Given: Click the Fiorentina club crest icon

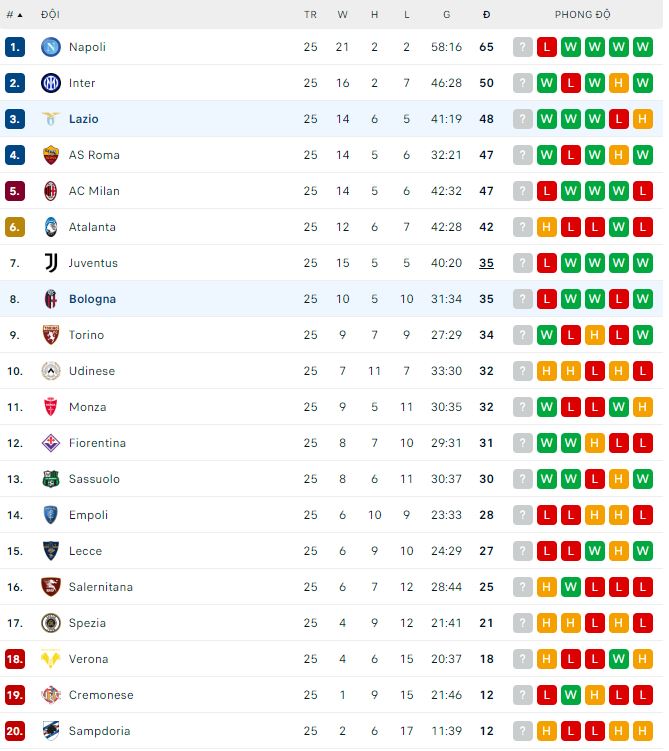Looking at the screenshot, I should pyautogui.click(x=51, y=443).
